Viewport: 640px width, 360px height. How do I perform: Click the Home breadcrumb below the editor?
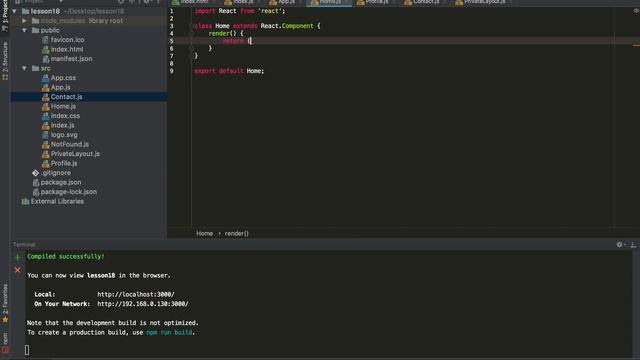204,233
